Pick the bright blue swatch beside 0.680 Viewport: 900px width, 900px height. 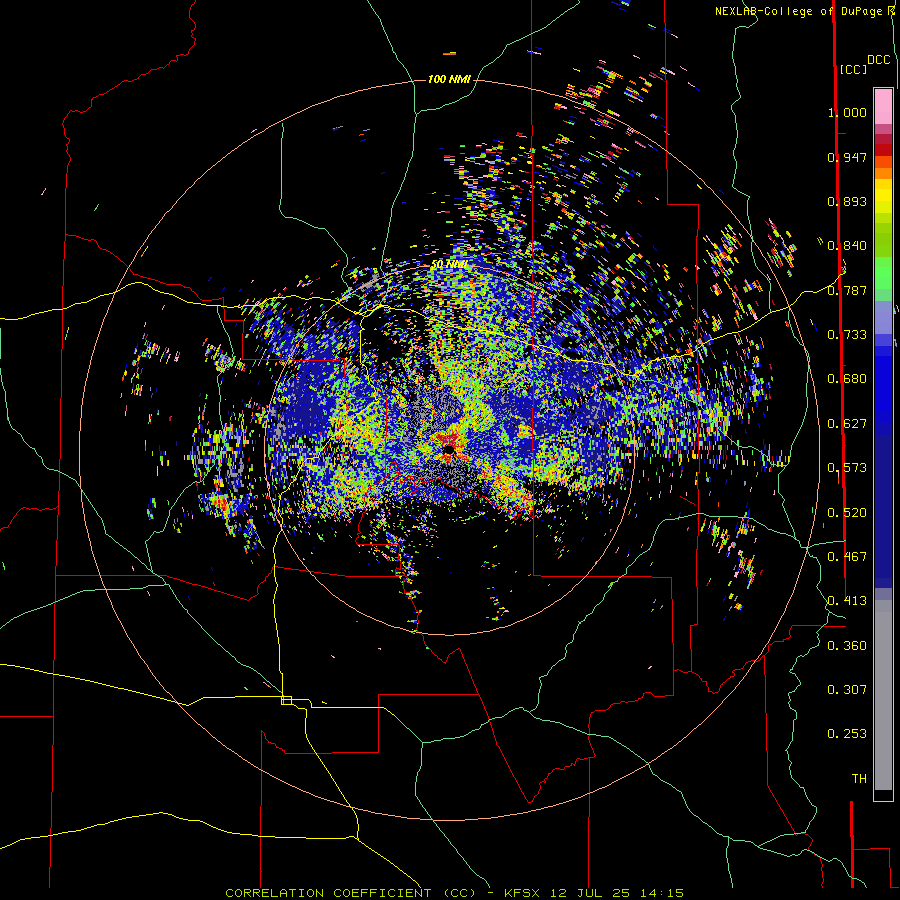[883, 385]
